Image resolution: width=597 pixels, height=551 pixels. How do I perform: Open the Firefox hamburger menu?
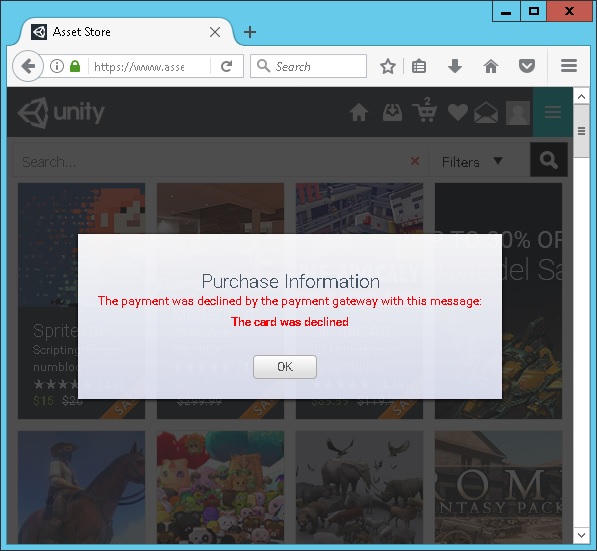569,66
